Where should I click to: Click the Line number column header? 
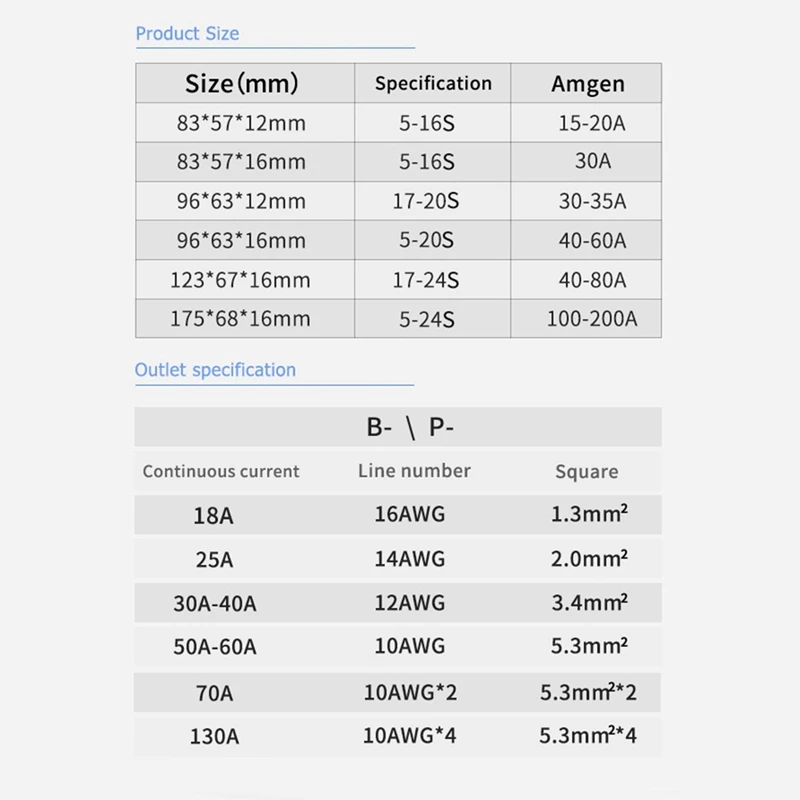pos(414,470)
